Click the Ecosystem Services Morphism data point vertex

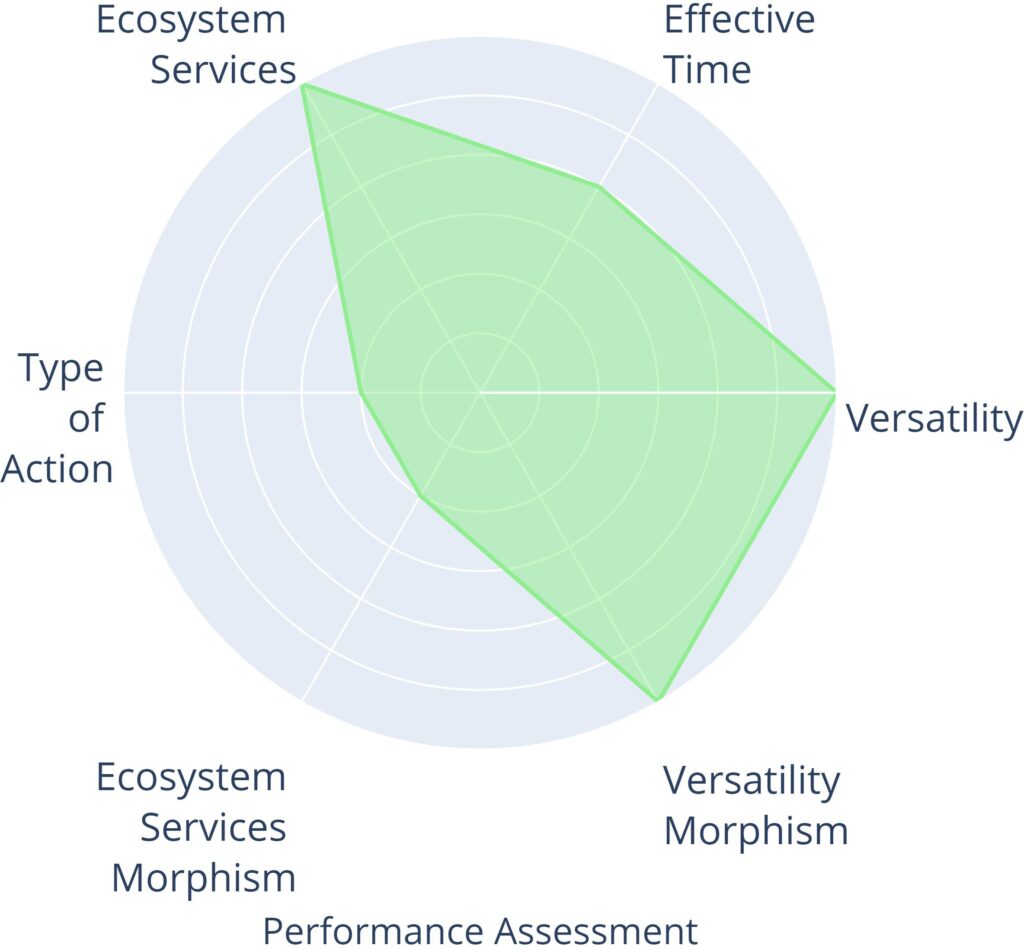[421, 495]
